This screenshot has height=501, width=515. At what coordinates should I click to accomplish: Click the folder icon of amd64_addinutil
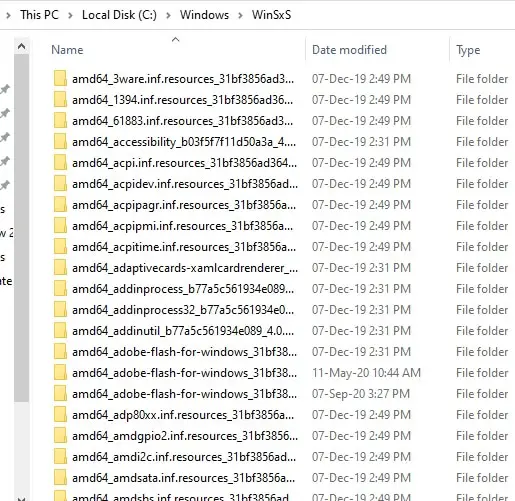pos(60,331)
